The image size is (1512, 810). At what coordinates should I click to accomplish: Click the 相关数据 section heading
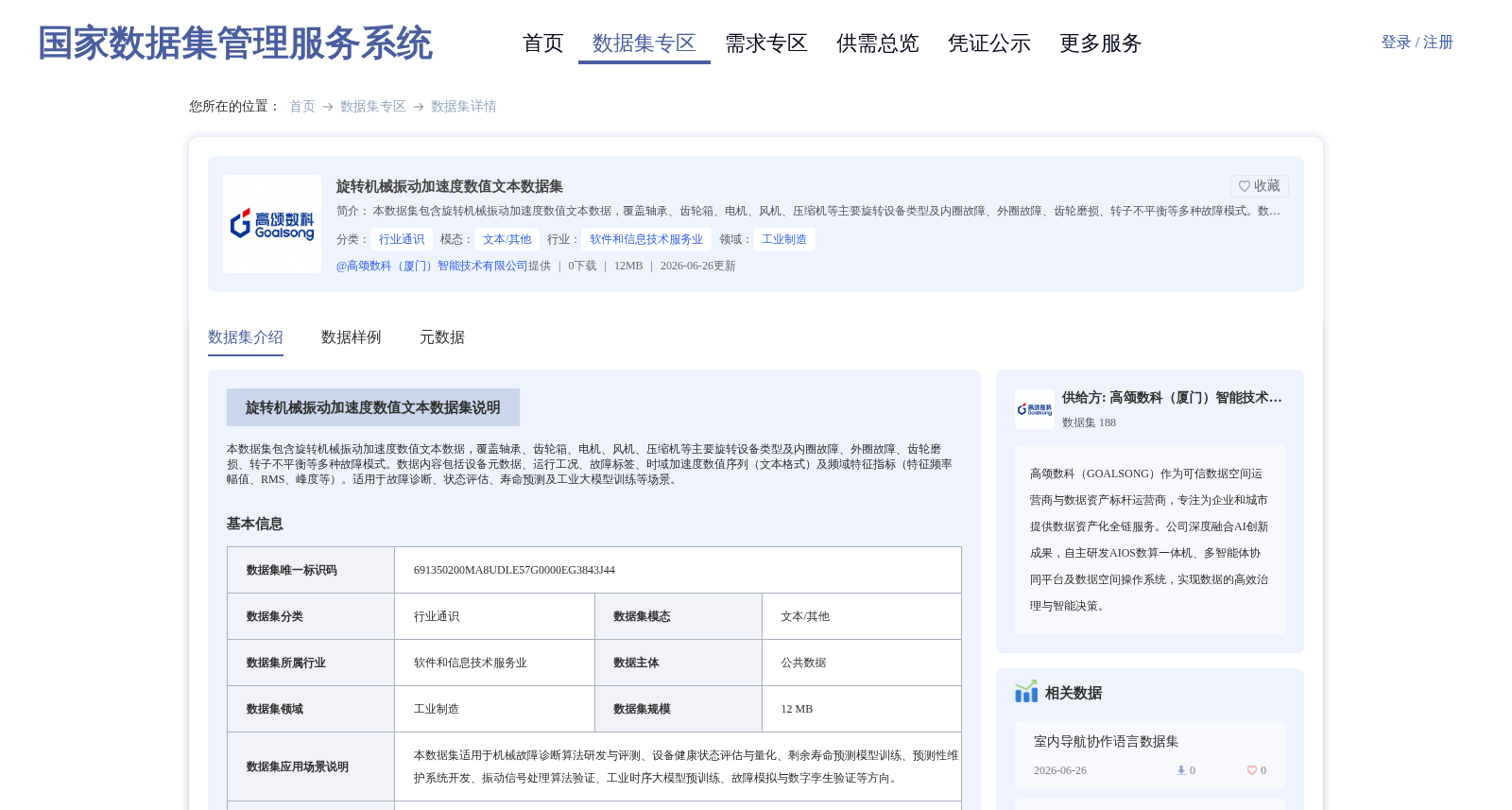tap(1074, 693)
